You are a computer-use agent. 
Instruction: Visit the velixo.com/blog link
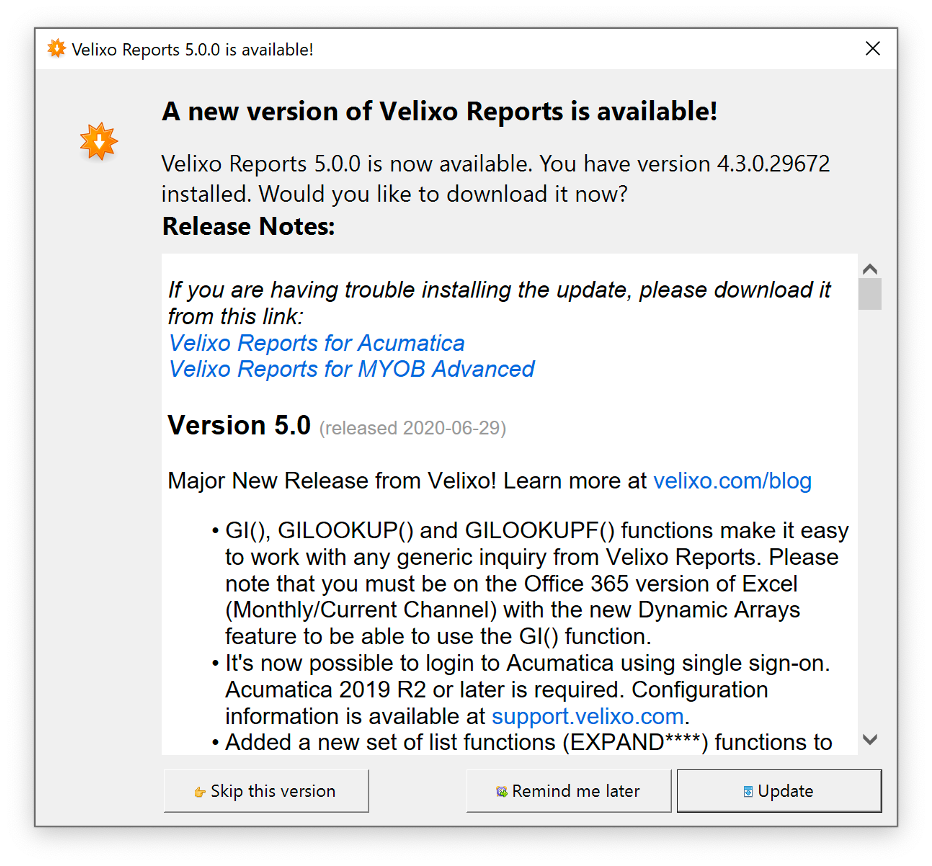pos(732,480)
